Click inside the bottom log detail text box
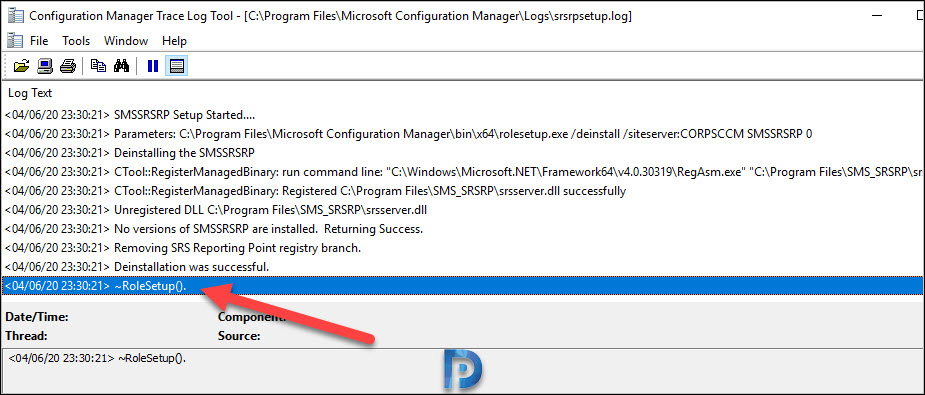The width and height of the screenshot is (925, 395). point(462,370)
